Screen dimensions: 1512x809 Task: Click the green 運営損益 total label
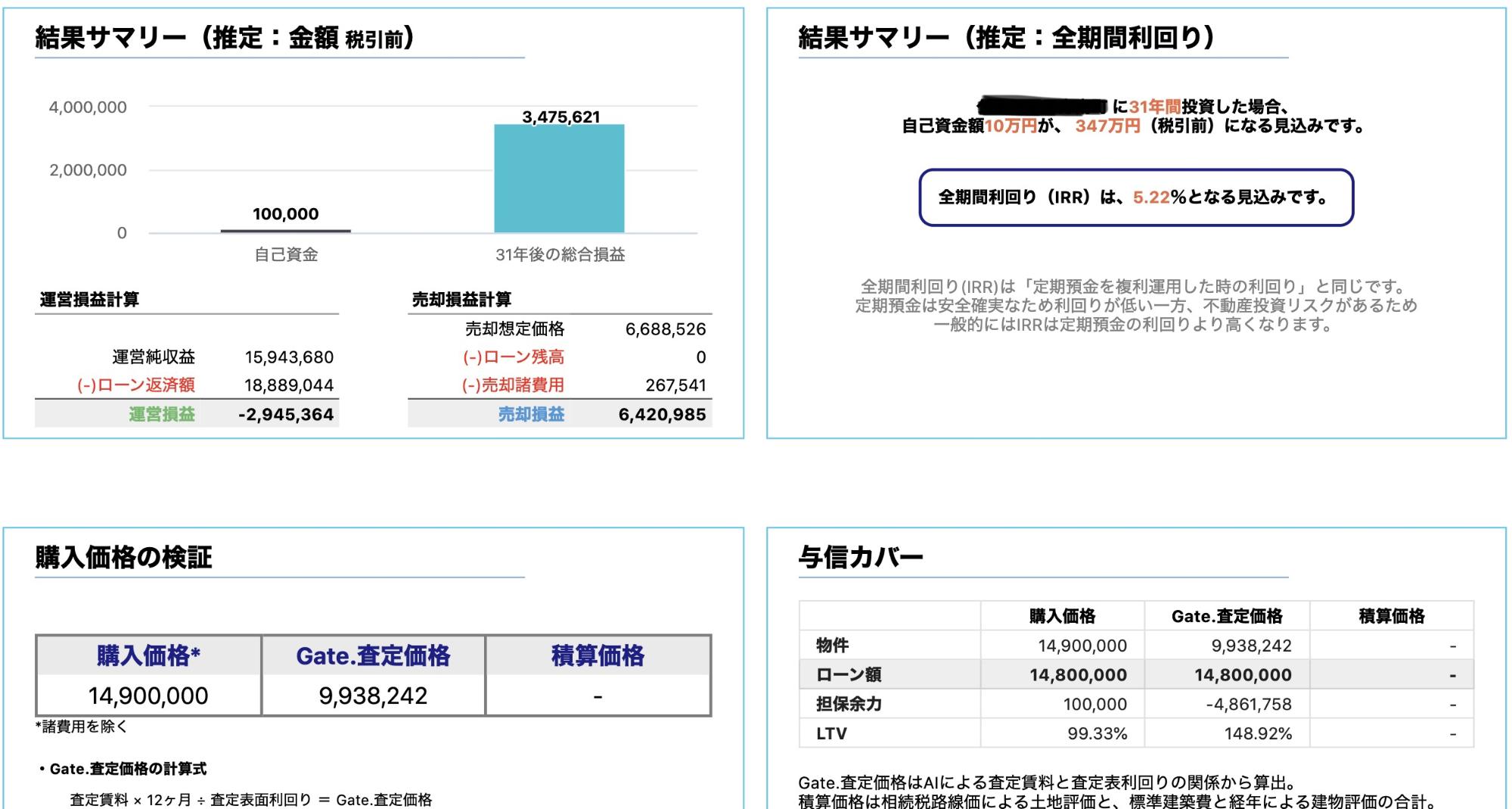coord(162,414)
